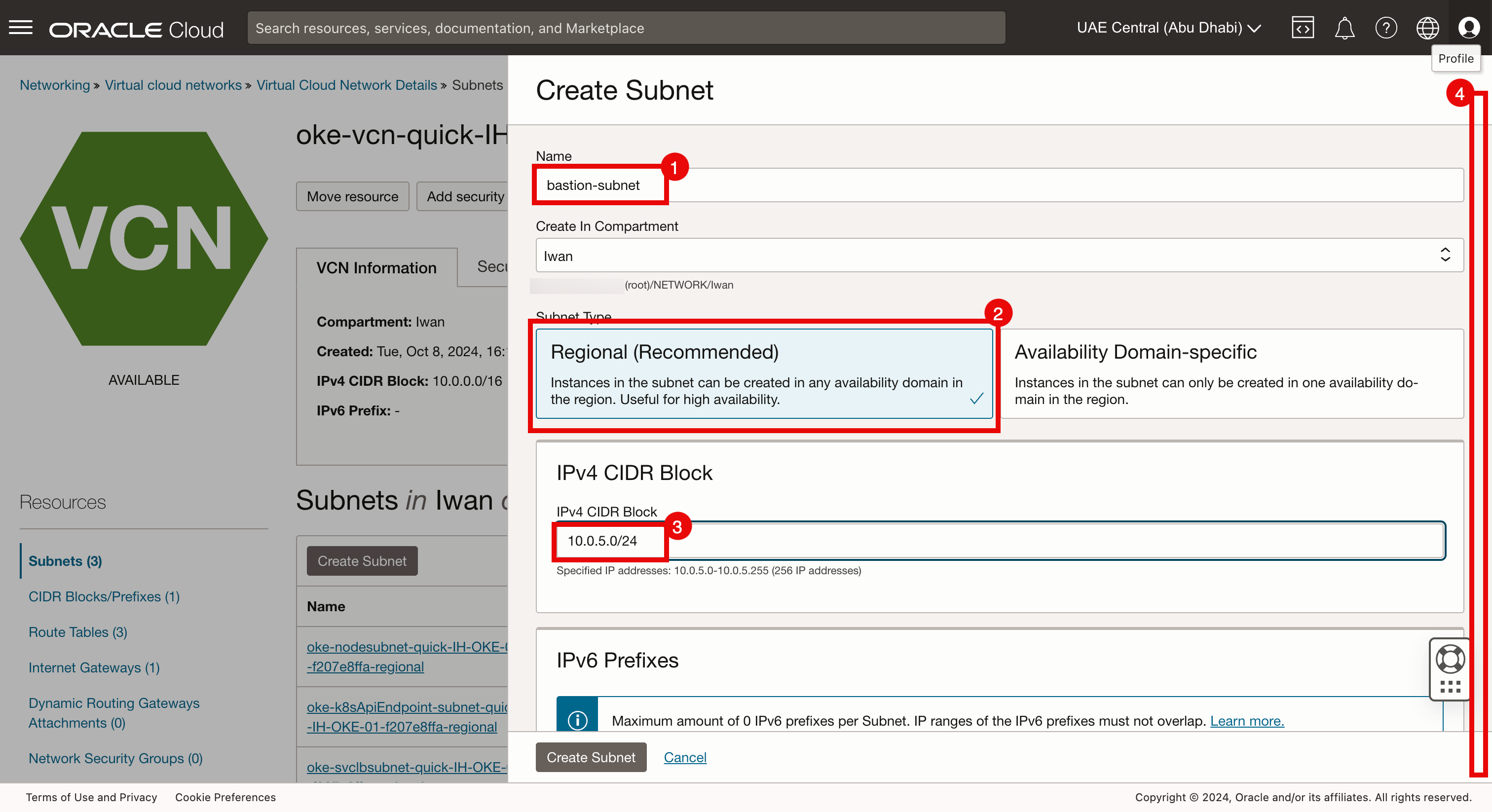Open the language globe menu
The width and height of the screenshot is (1492, 812).
click(x=1427, y=28)
